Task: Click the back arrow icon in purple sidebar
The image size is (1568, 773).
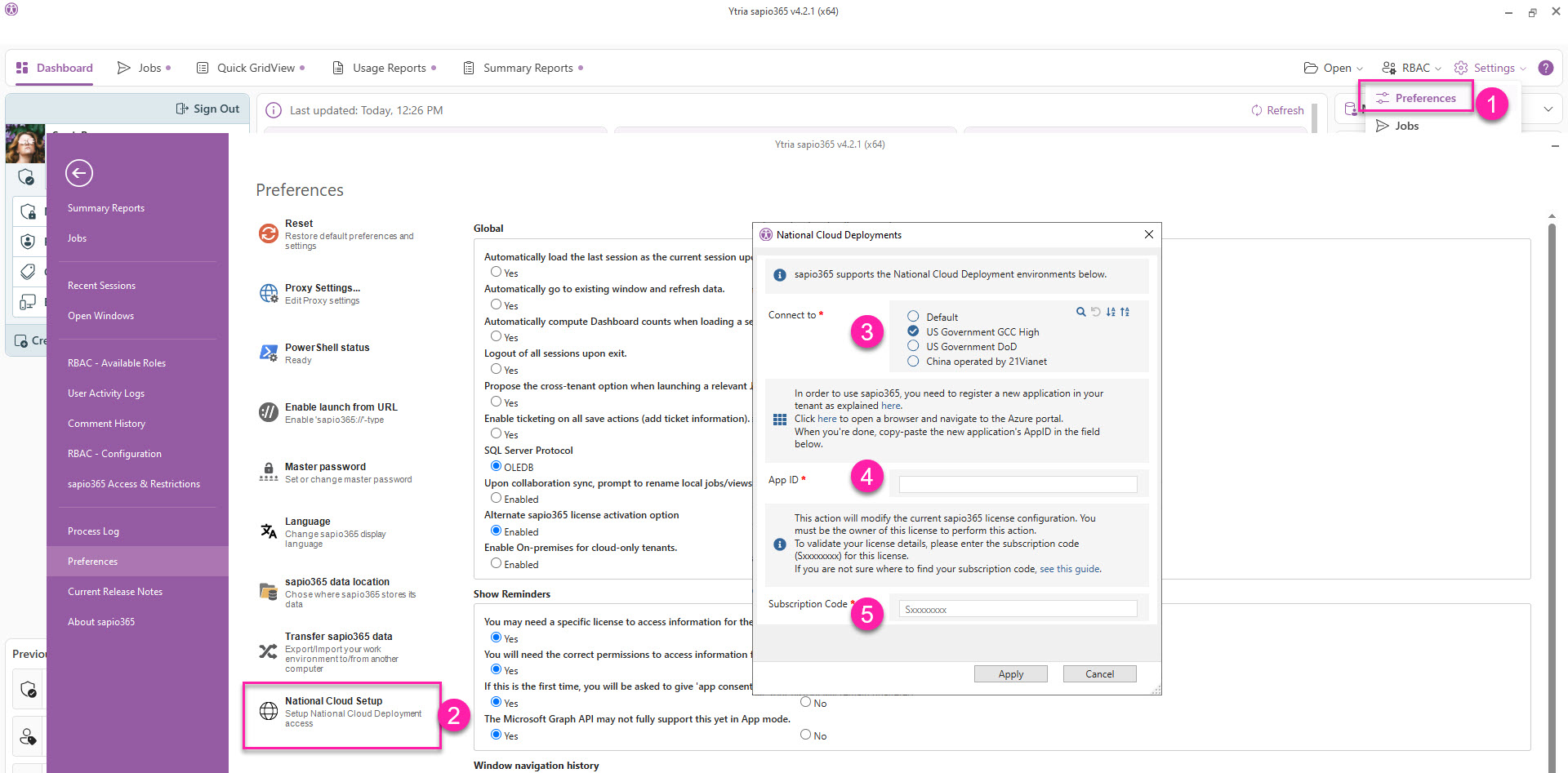Action: coord(79,173)
